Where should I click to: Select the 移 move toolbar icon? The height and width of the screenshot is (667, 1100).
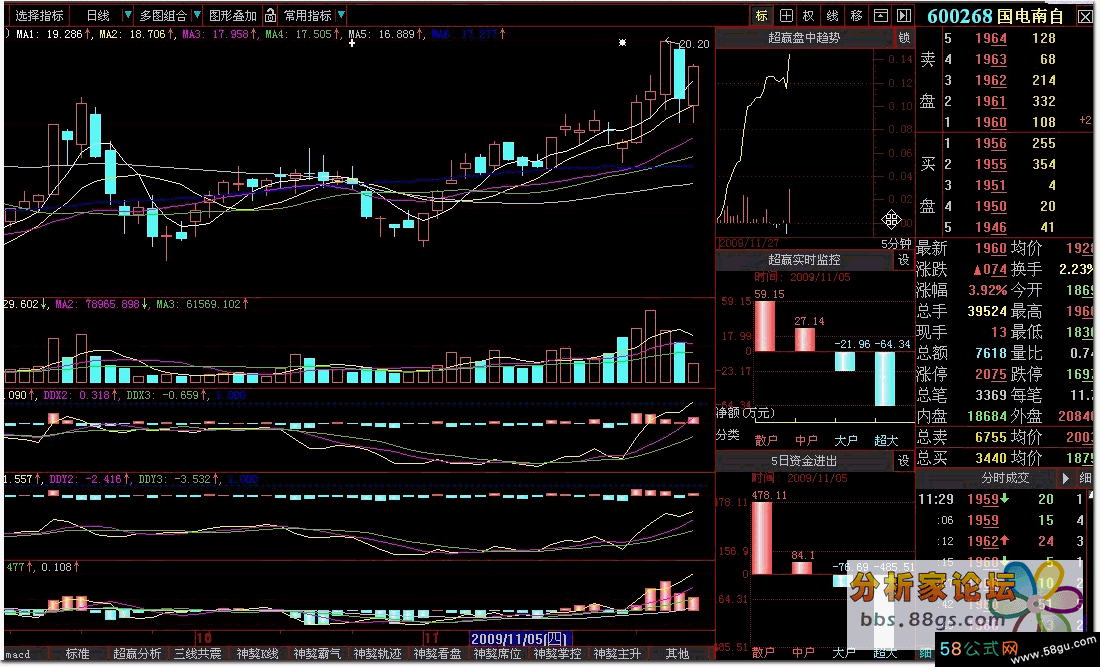pos(857,15)
